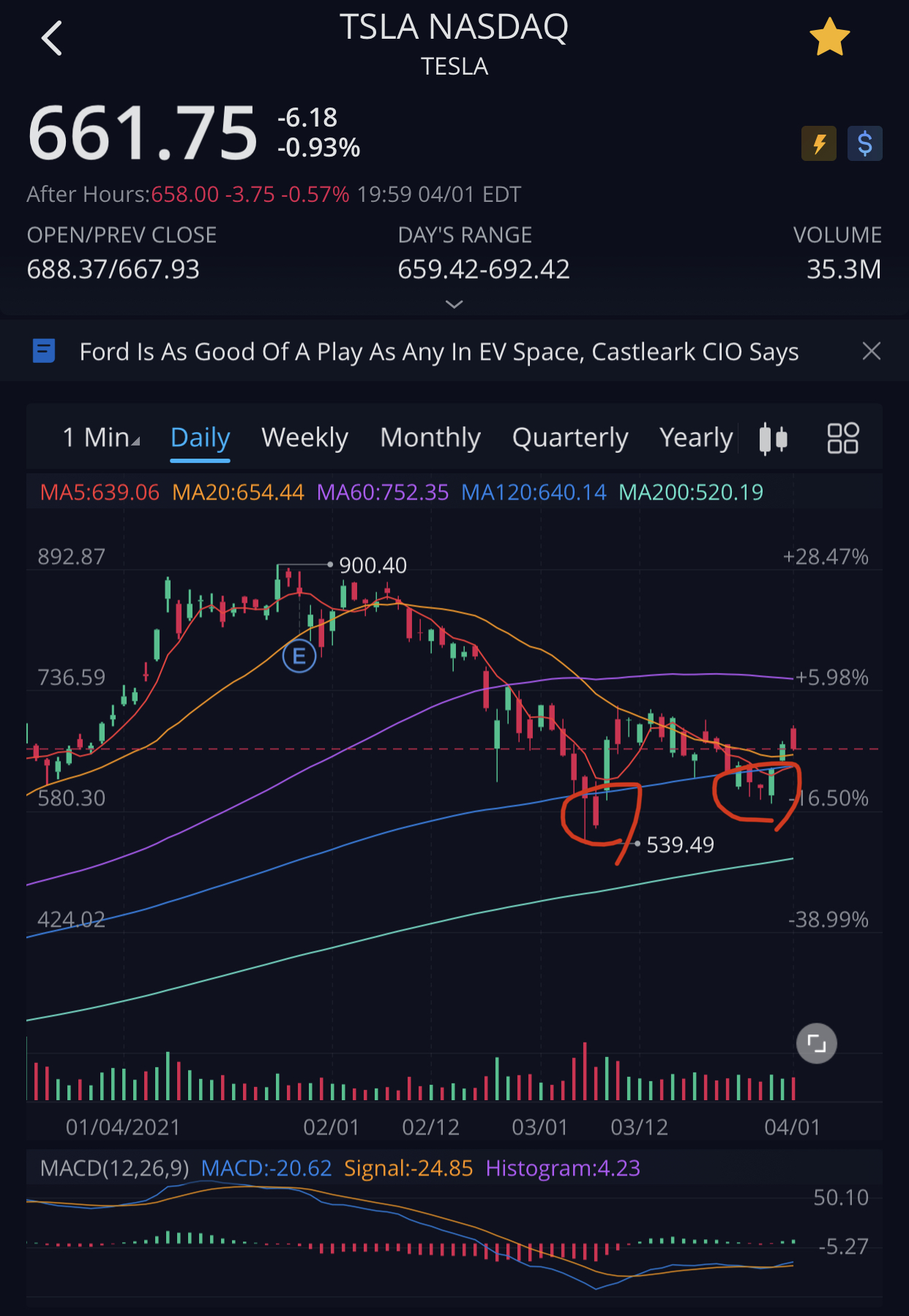Switch to the Yearly chart tab
This screenshot has height=1316, width=909.
pyautogui.click(x=696, y=437)
